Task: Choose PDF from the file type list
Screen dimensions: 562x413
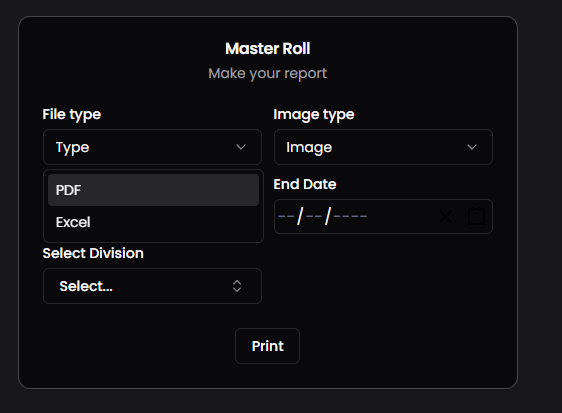Action: [153, 190]
